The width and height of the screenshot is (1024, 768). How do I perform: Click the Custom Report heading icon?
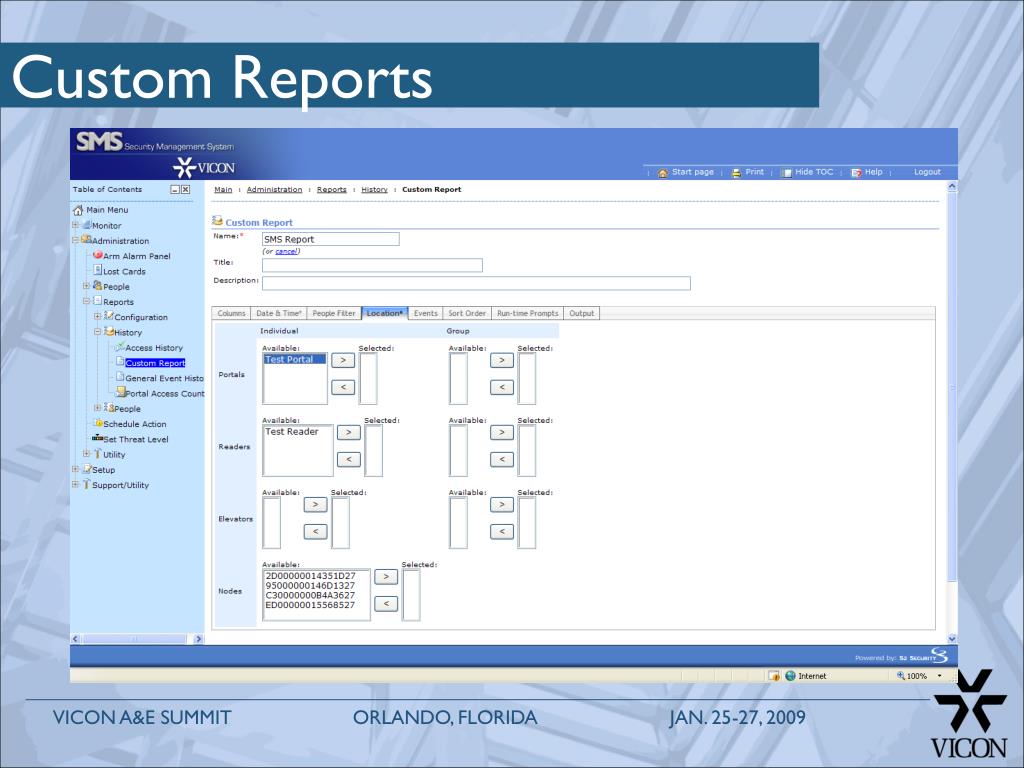tap(217, 221)
